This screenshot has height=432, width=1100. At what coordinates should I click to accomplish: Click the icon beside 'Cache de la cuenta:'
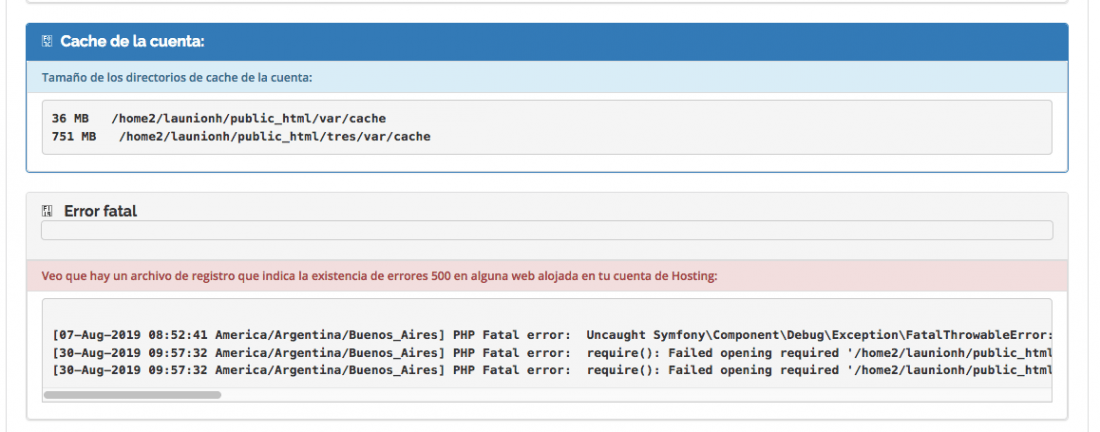[x=48, y=42]
